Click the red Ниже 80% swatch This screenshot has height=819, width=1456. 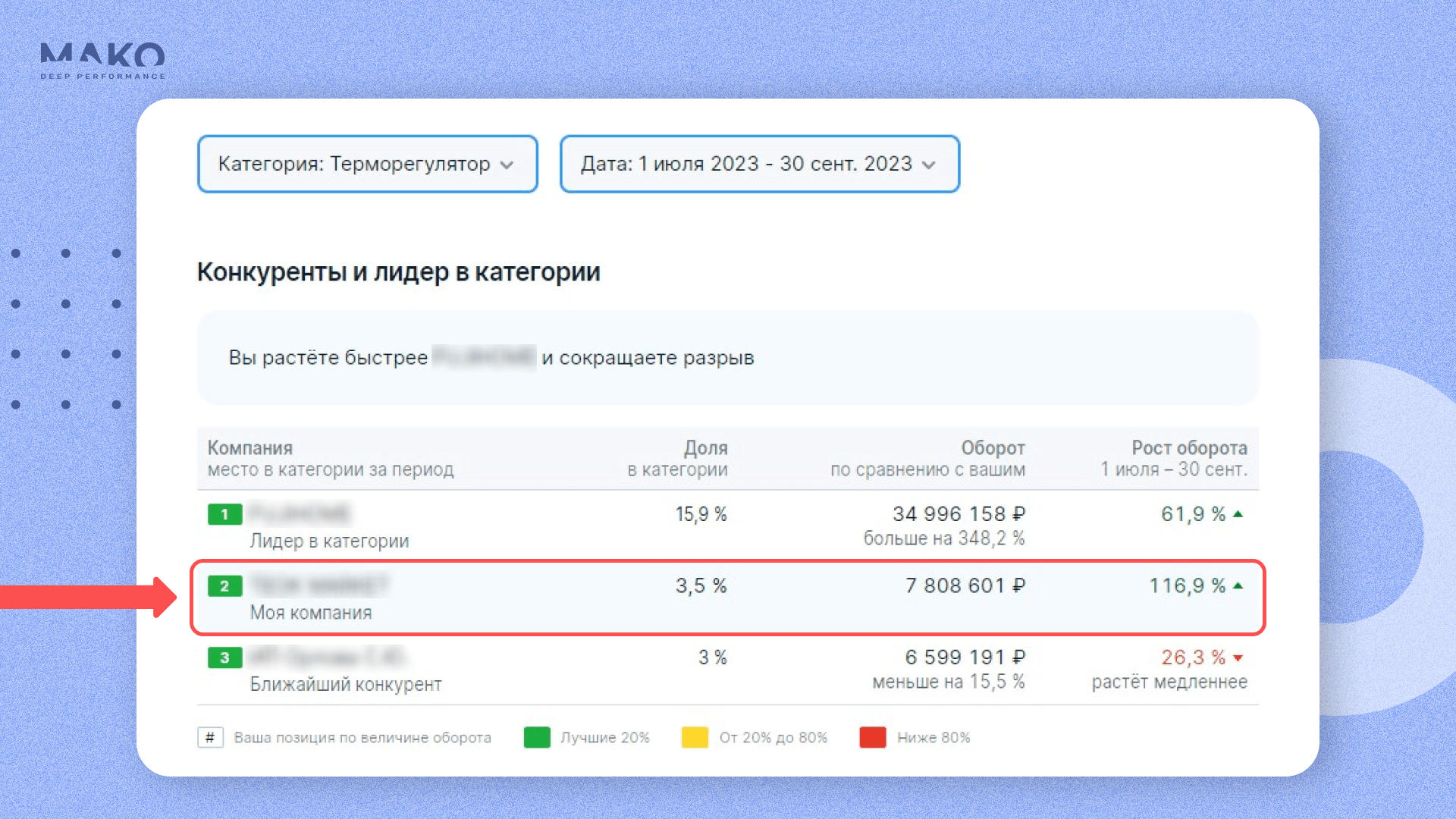pos(873,737)
